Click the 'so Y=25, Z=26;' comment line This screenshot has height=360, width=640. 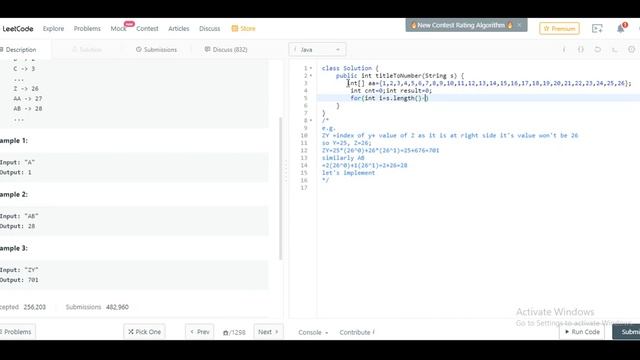click(x=347, y=143)
